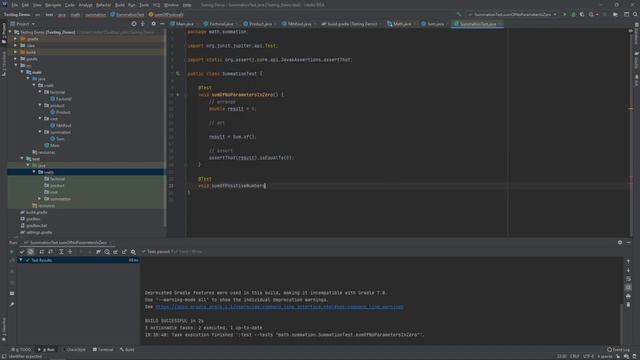Open the Terminal tool window button
The image size is (640, 360).
coord(103,350)
